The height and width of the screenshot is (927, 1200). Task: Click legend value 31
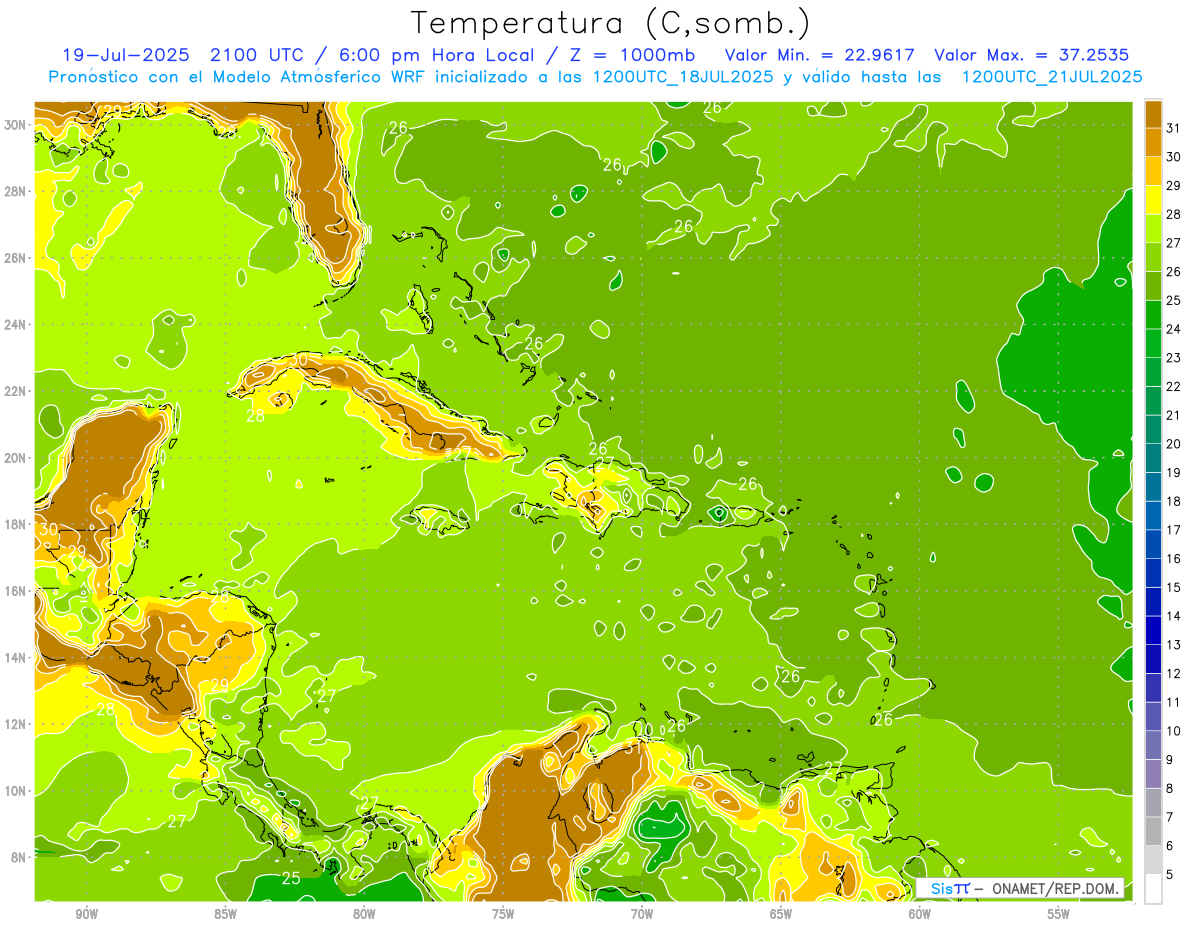pos(1174,128)
